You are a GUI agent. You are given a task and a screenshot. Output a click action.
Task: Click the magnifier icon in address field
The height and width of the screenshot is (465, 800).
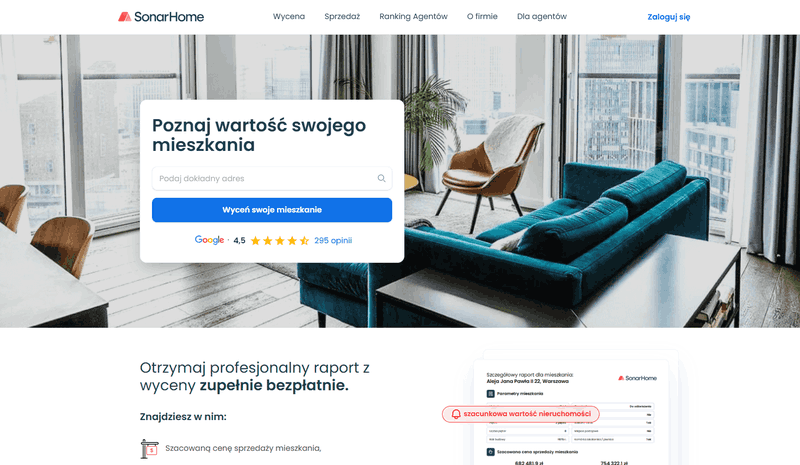pos(381,178)
